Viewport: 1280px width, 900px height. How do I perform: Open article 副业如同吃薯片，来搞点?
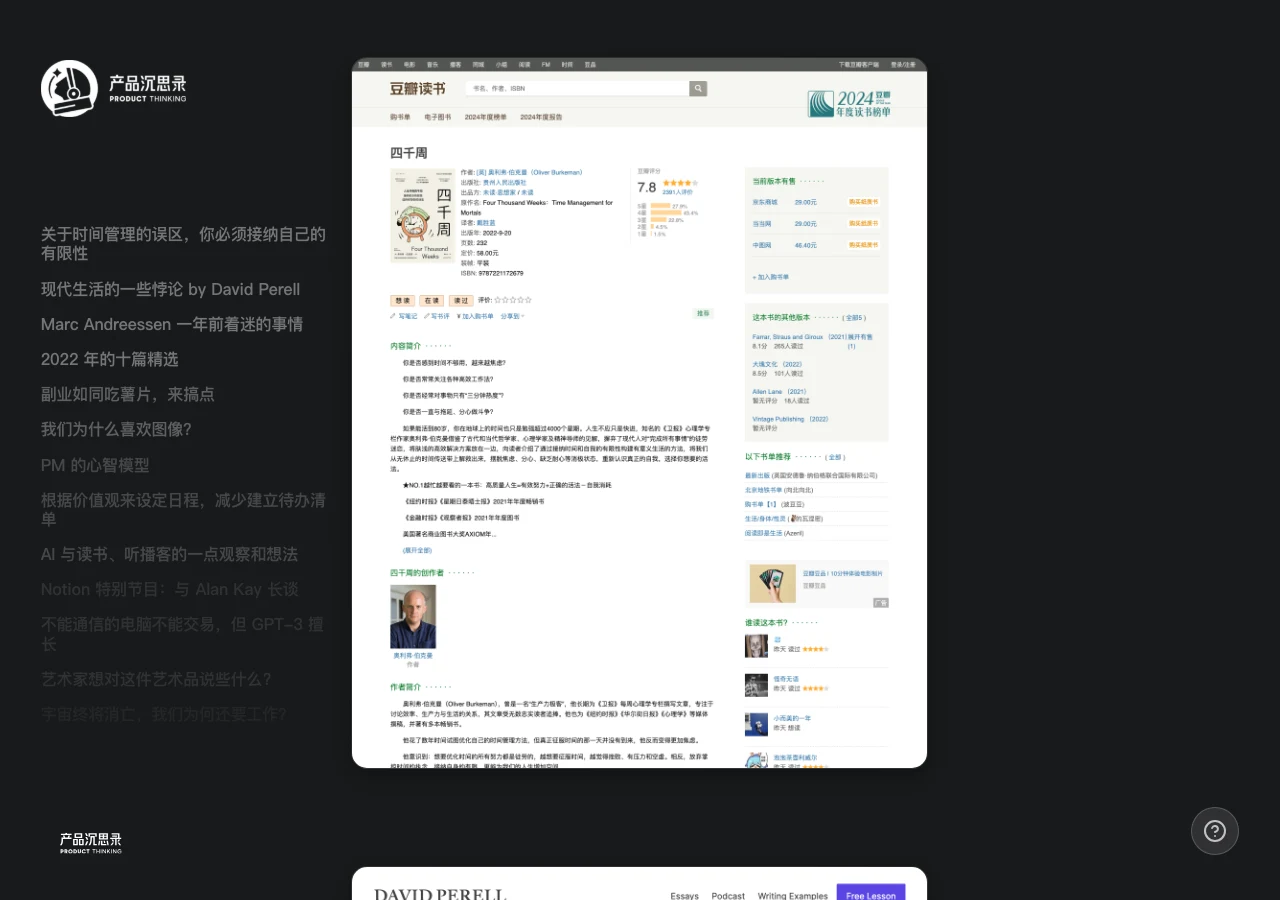(x=128, y=394)
